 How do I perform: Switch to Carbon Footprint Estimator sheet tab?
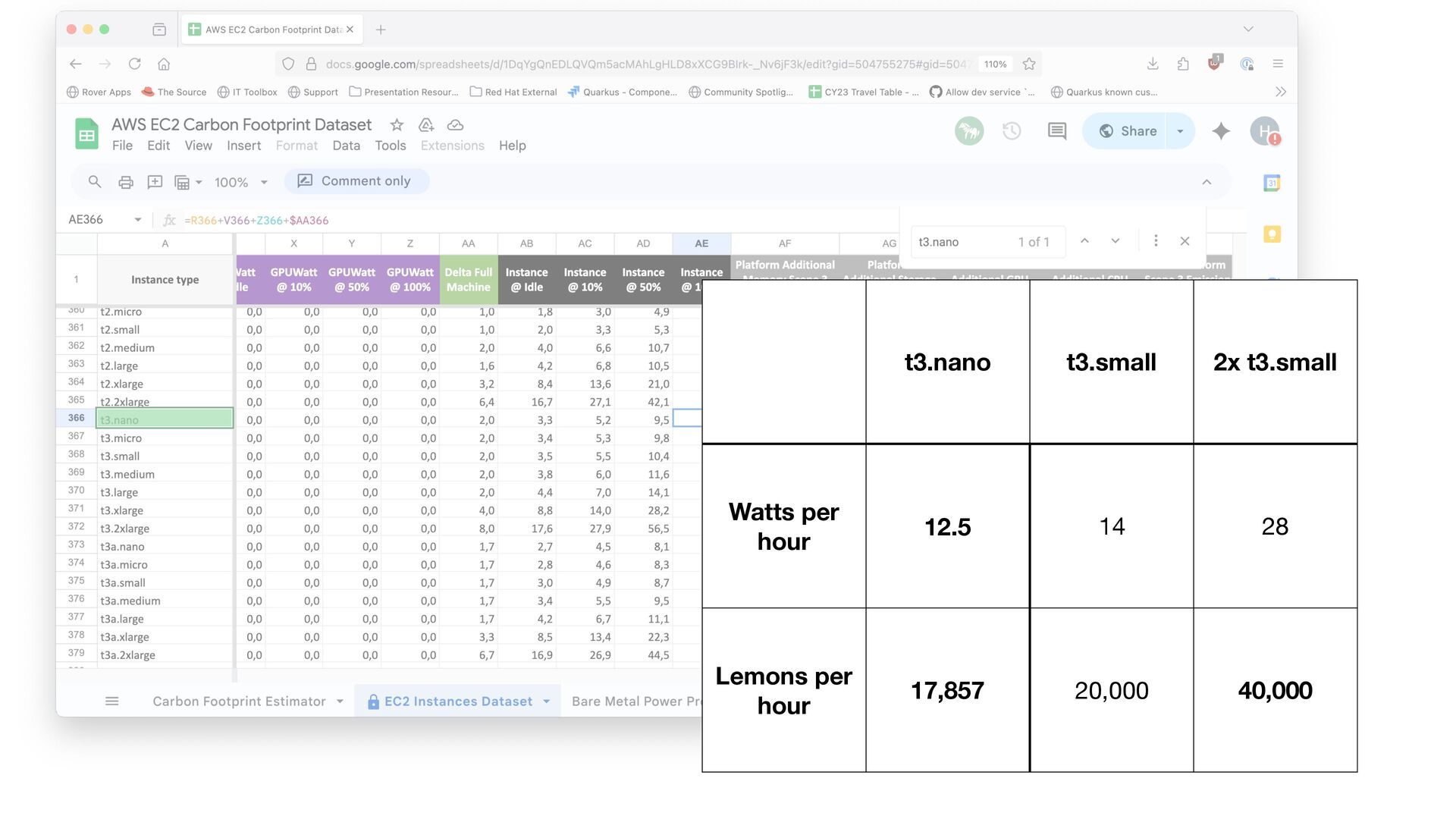tap(239, 701)
